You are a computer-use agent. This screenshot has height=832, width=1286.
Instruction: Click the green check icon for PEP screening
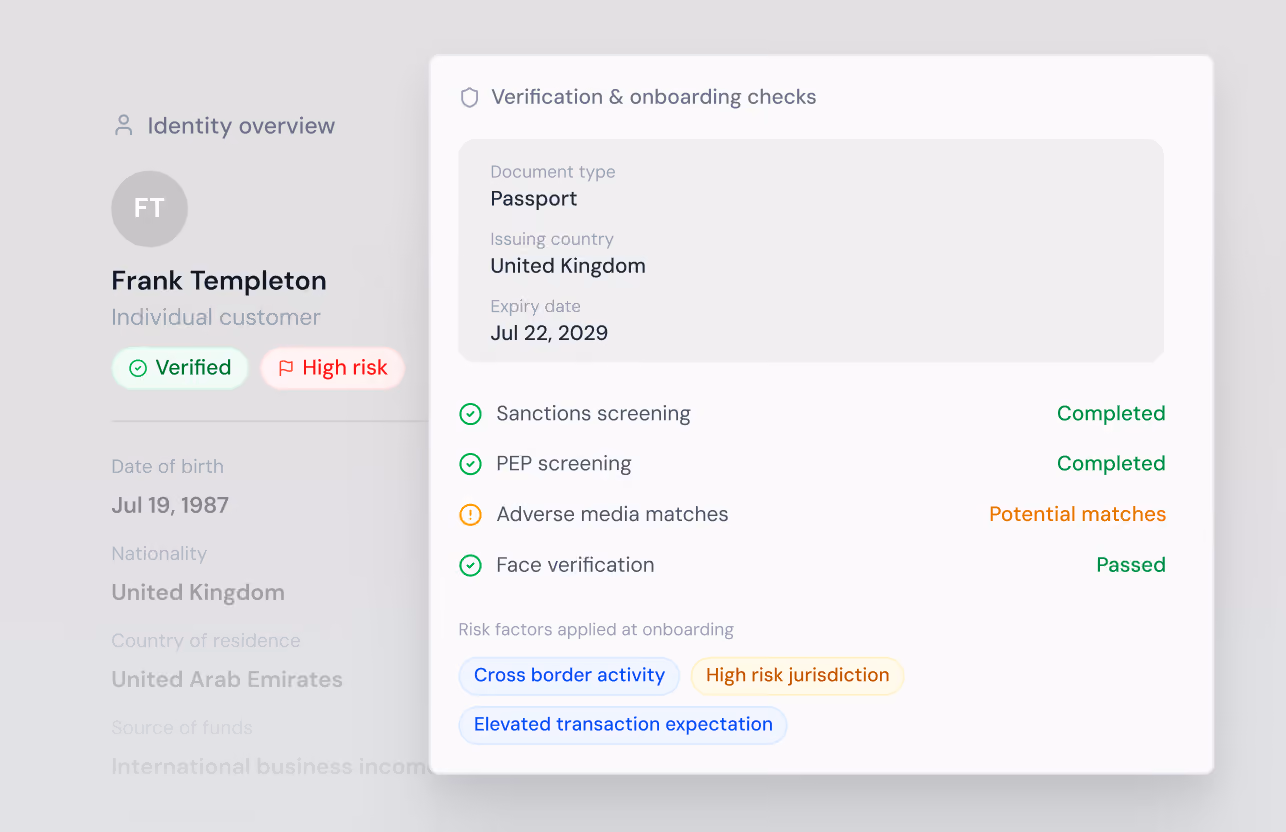470,464
